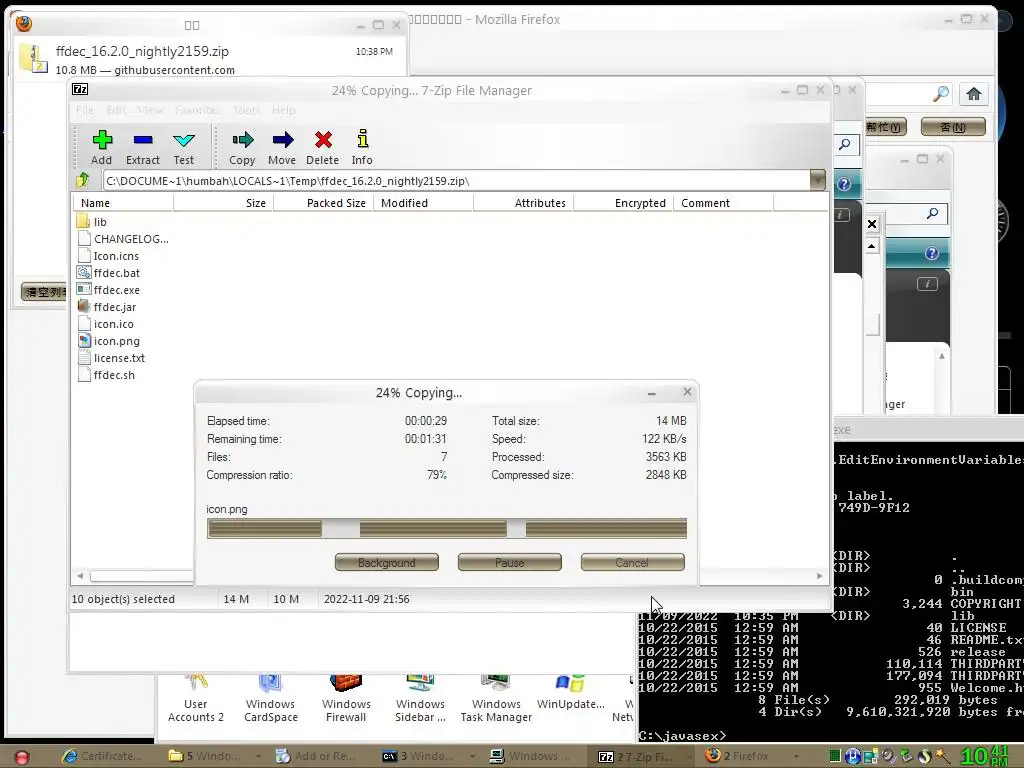Click the Info toolbar icon

[362, 139]
